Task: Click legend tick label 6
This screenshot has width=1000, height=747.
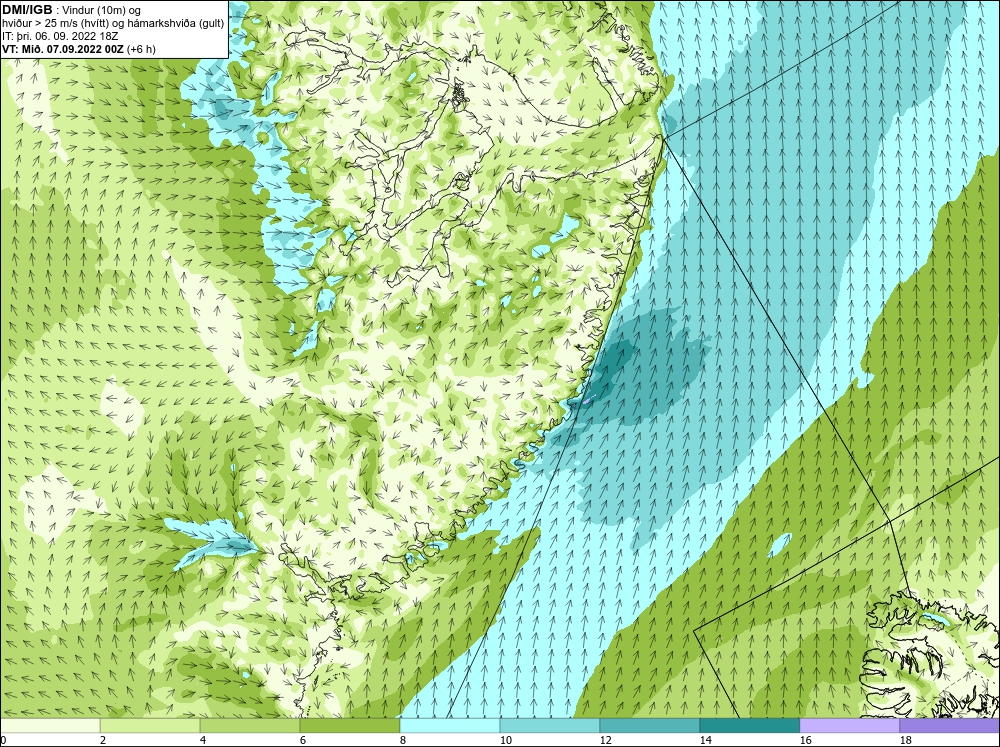Action: tap(303, 740)
